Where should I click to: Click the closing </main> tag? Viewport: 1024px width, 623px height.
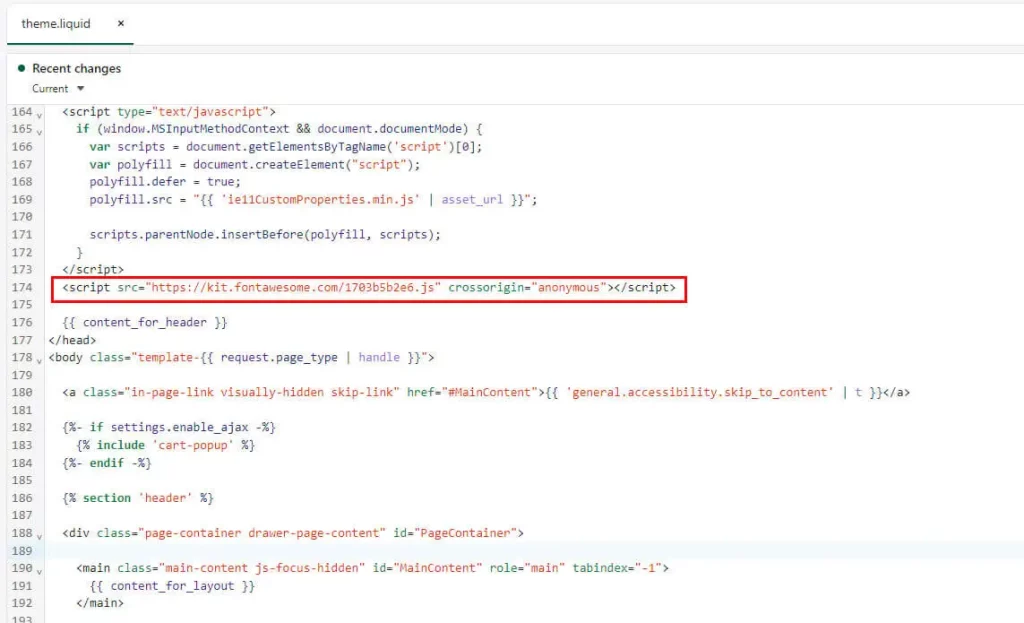pos(100,603)
